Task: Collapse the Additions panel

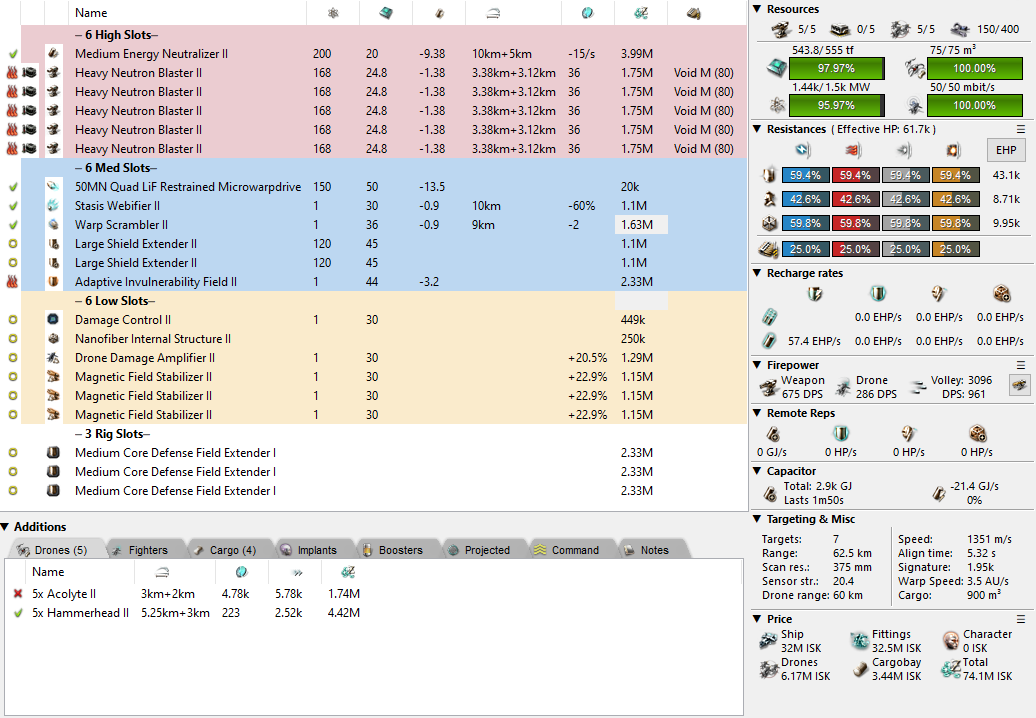Action: 6,527
